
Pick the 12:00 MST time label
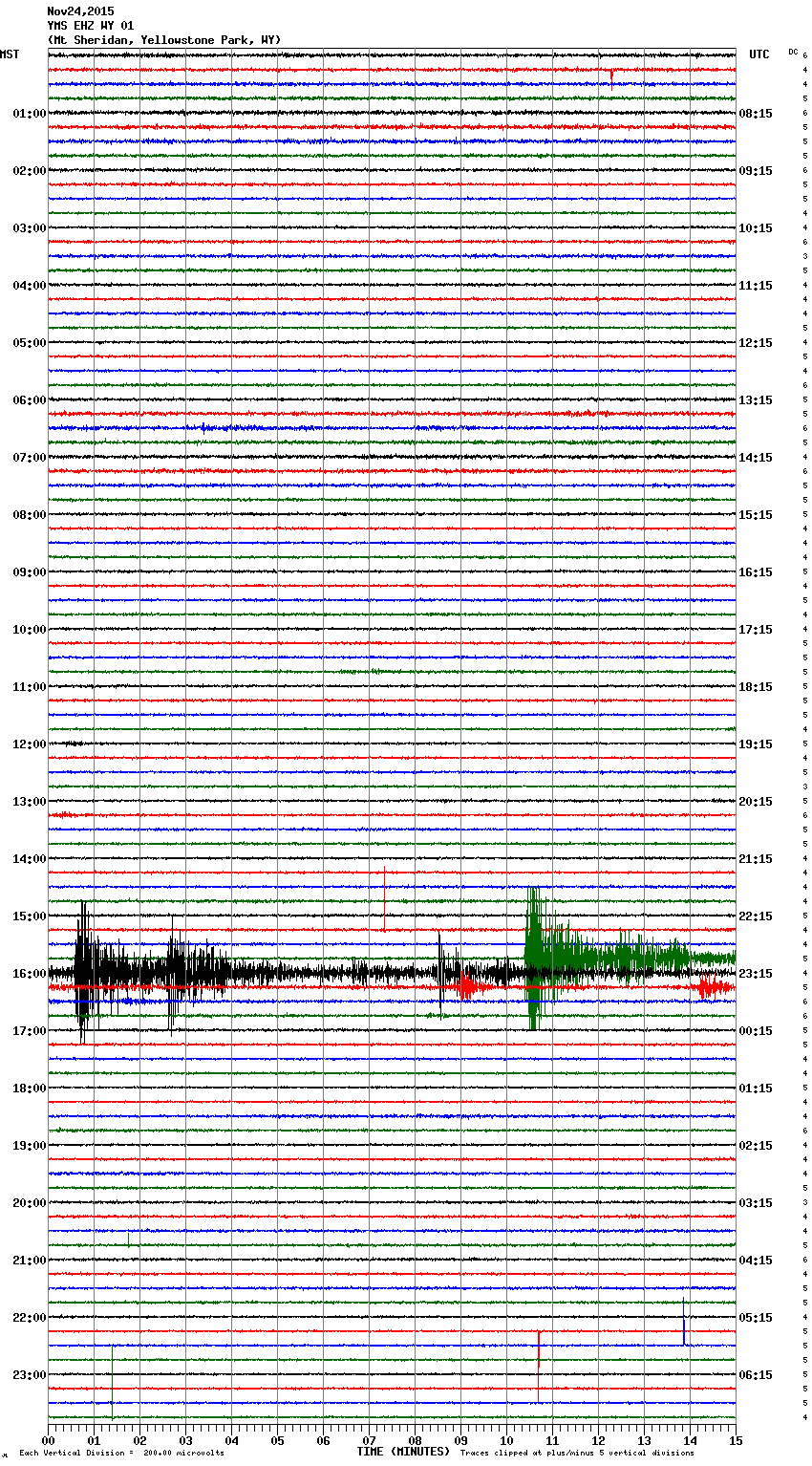(x=29, y=744)
